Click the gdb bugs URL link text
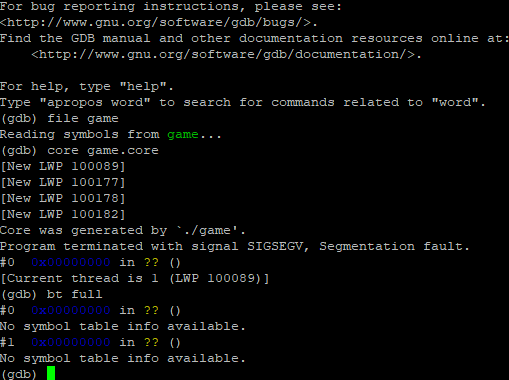 coord(159,23)
